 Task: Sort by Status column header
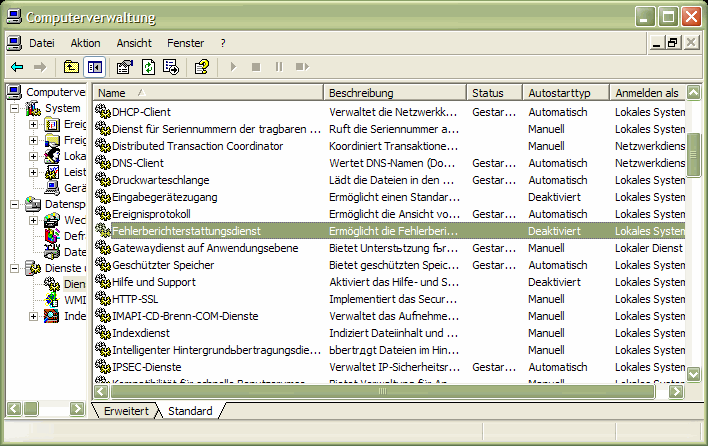coord(494,93)
